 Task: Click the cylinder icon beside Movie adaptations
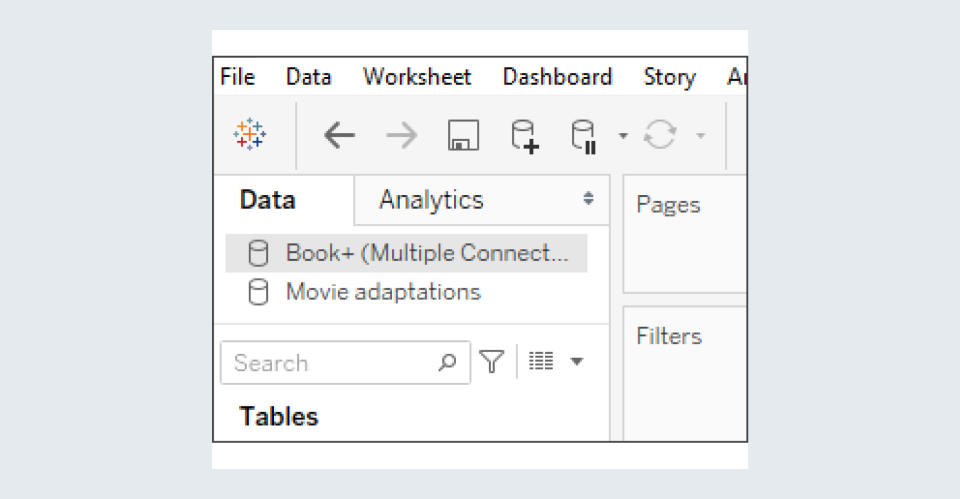258,292
